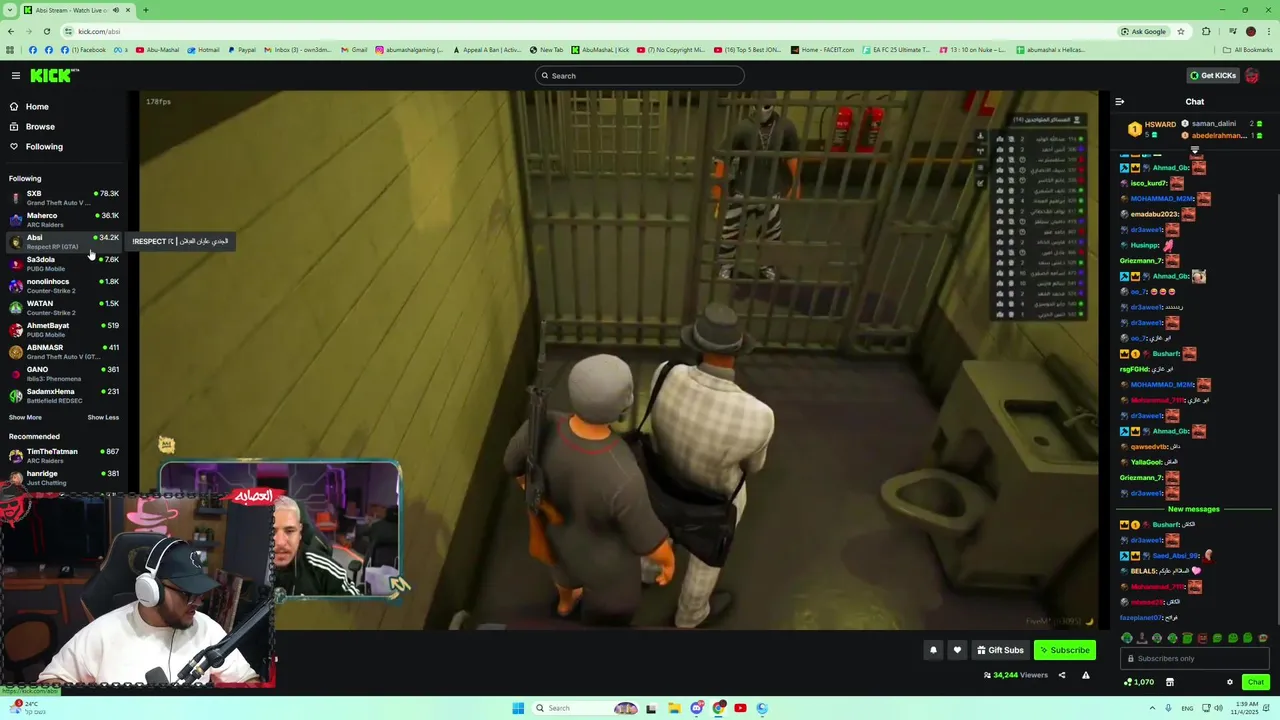Click Get KICKs button
This screenshot has width=1280, height=720.
click(x=1212, y=76)
